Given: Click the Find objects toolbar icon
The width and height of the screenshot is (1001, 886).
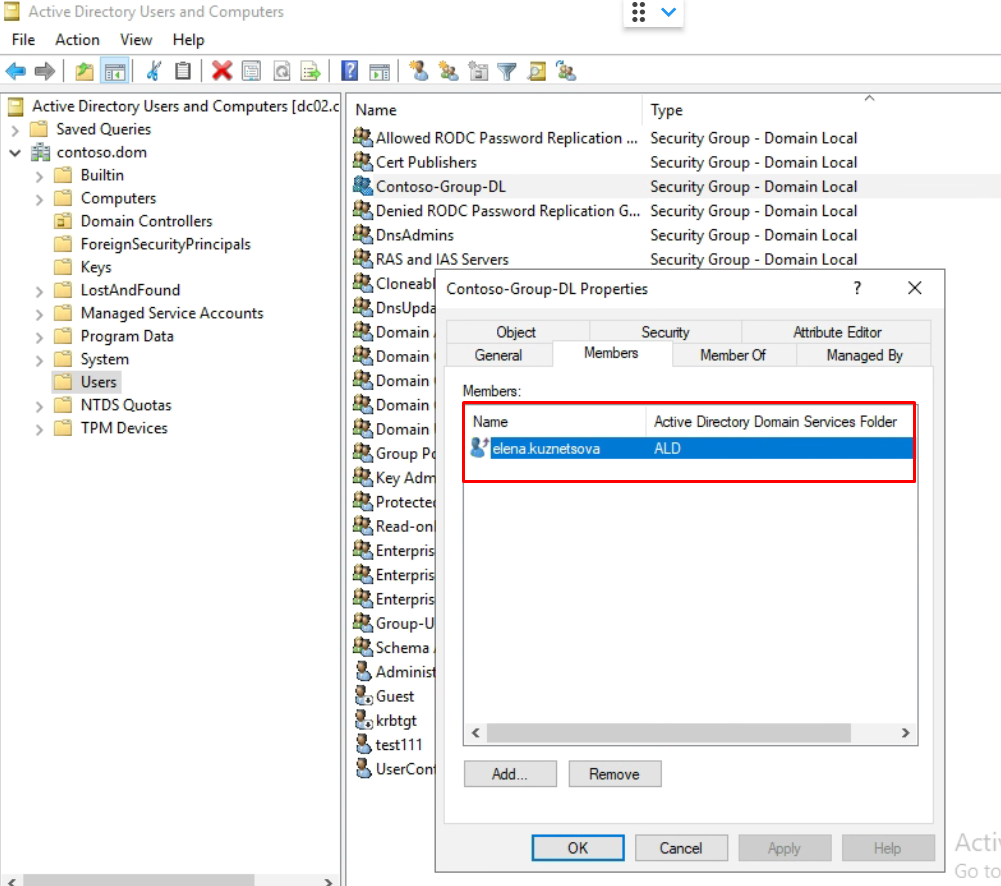Looking at the screenshot, I should (537, 71).
